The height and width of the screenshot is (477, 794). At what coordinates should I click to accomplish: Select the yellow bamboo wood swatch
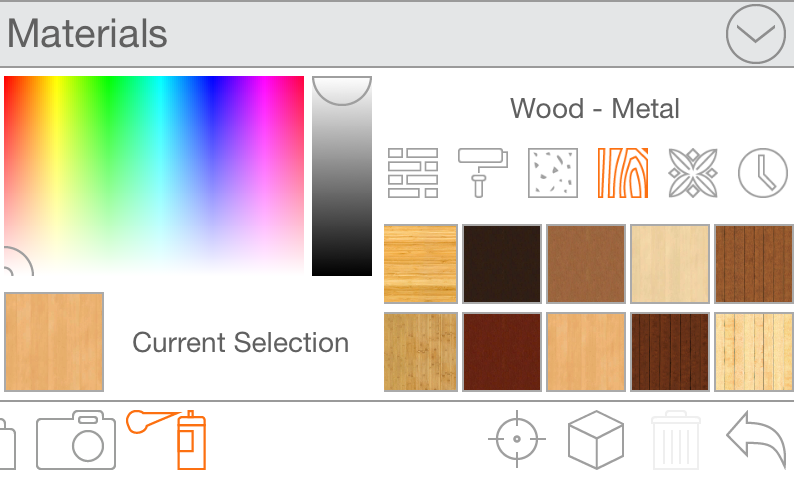(421, 264)
